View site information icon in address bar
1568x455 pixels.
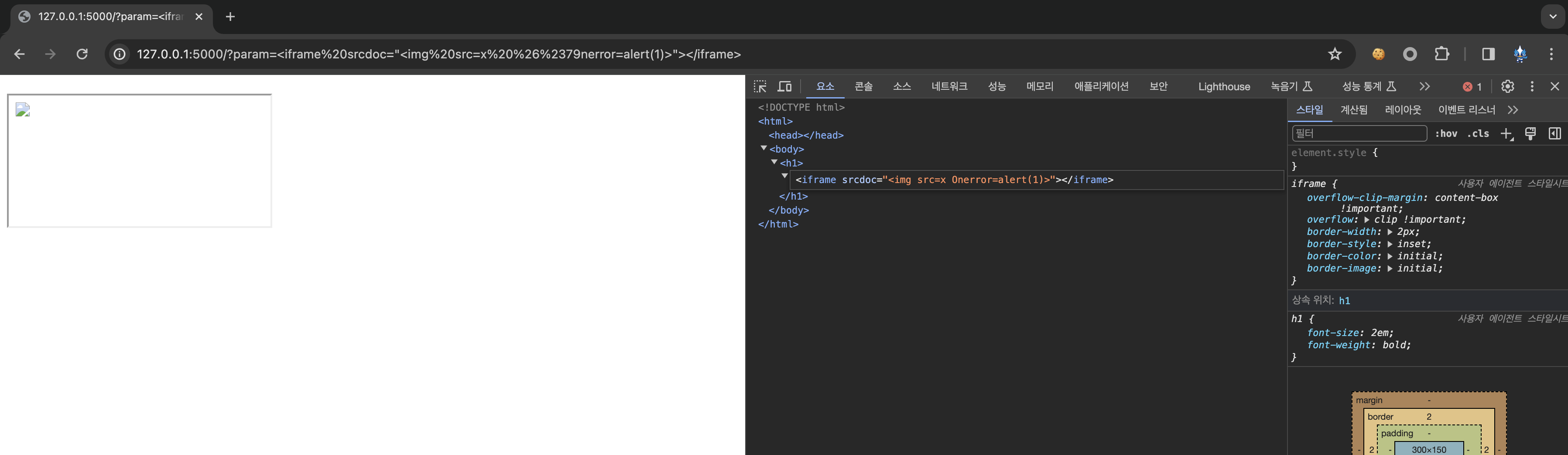tap(120, 54)
